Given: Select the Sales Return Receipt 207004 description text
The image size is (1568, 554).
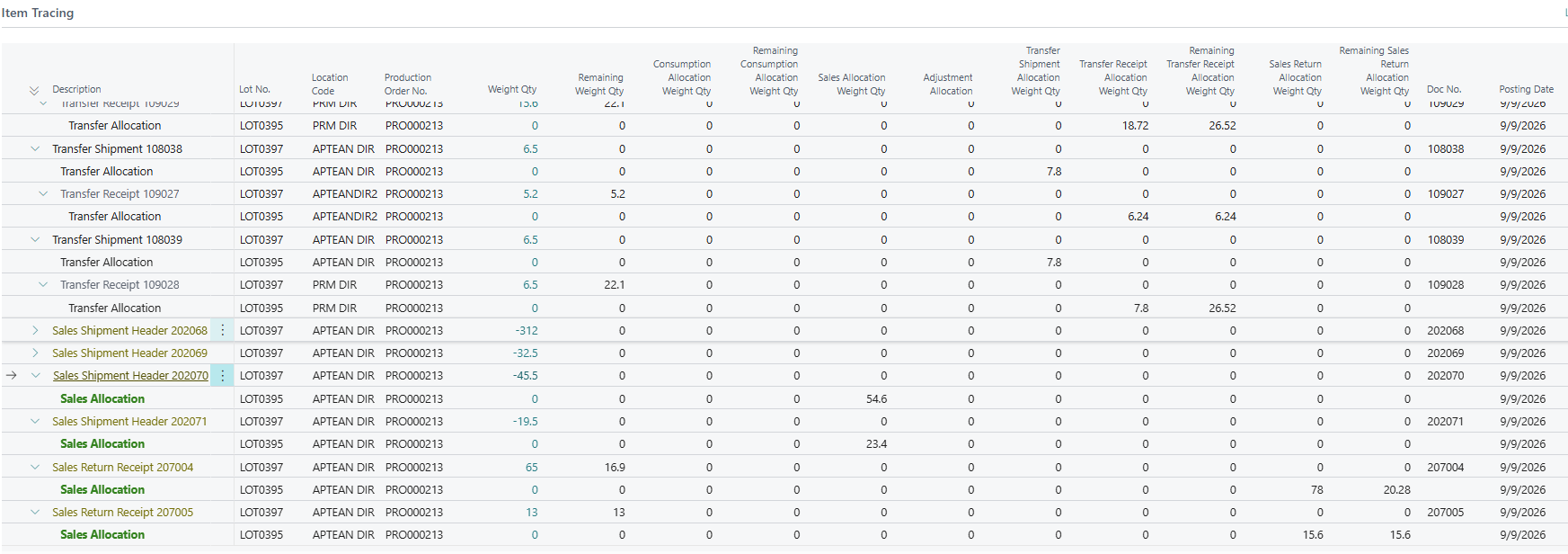Looking at the screenshot, I should pyautogui.click(x=122, y=467).
